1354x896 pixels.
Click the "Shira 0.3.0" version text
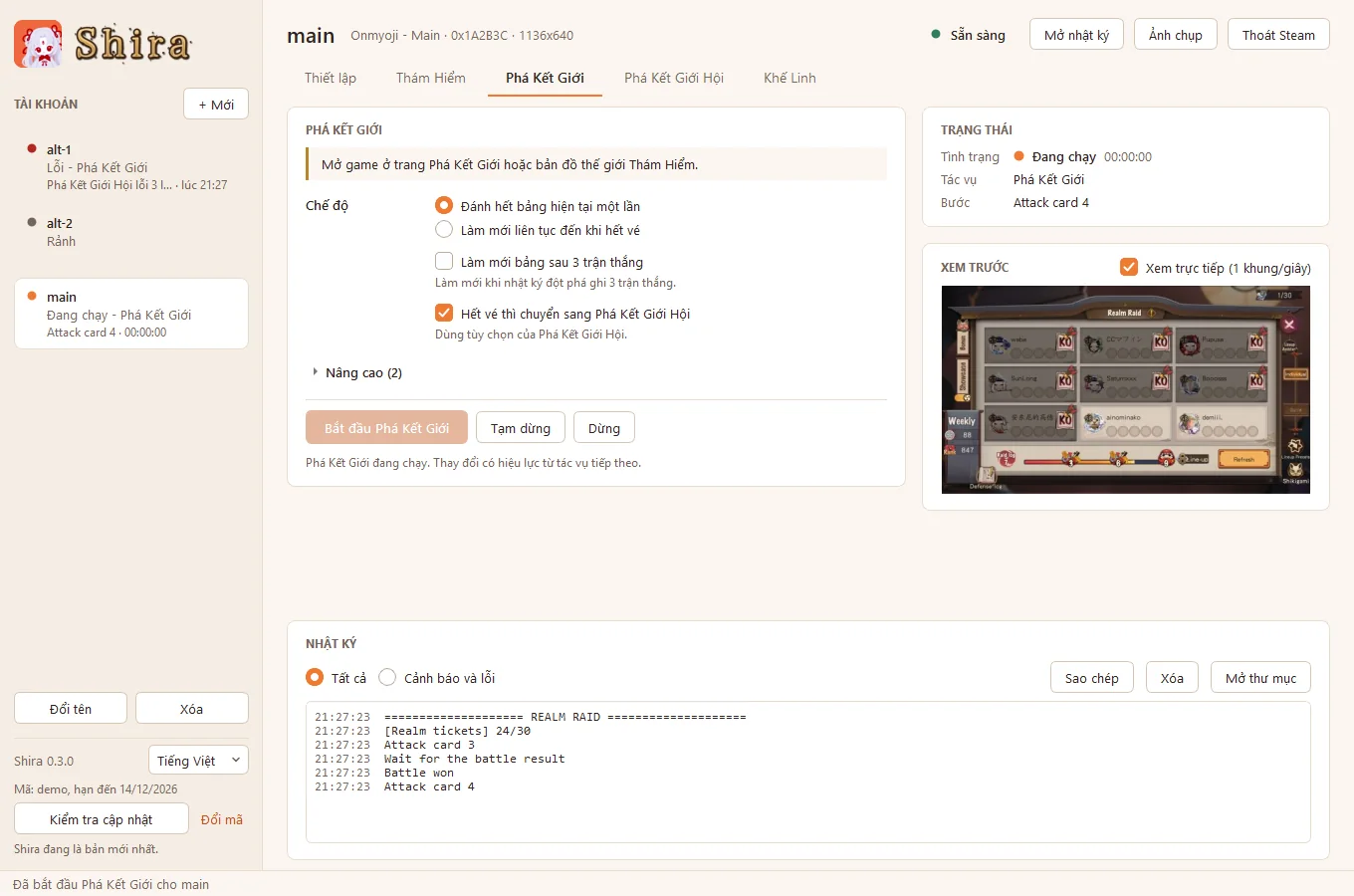tap(44, 761)
